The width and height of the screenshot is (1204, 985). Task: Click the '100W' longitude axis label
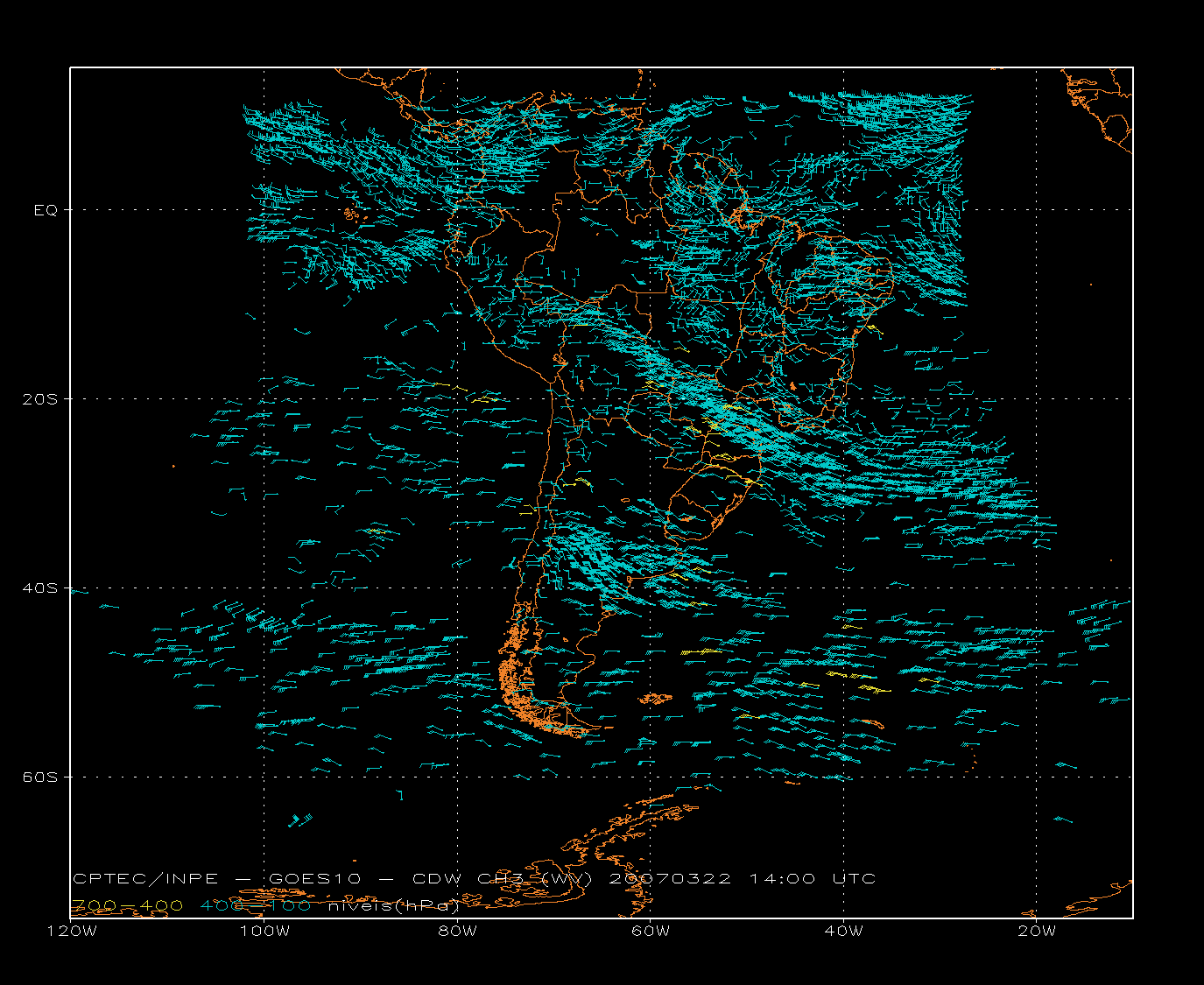[x=264, y=931]
